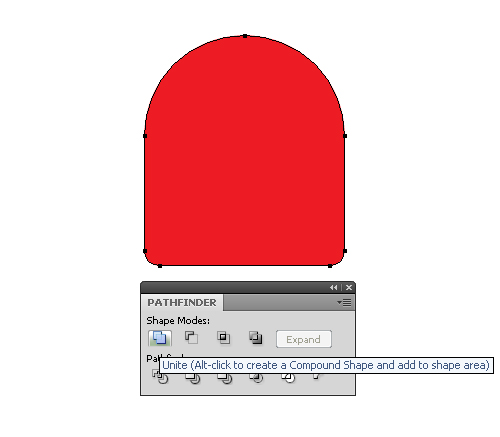Apply the Exclude shape mode

(256, 338)
